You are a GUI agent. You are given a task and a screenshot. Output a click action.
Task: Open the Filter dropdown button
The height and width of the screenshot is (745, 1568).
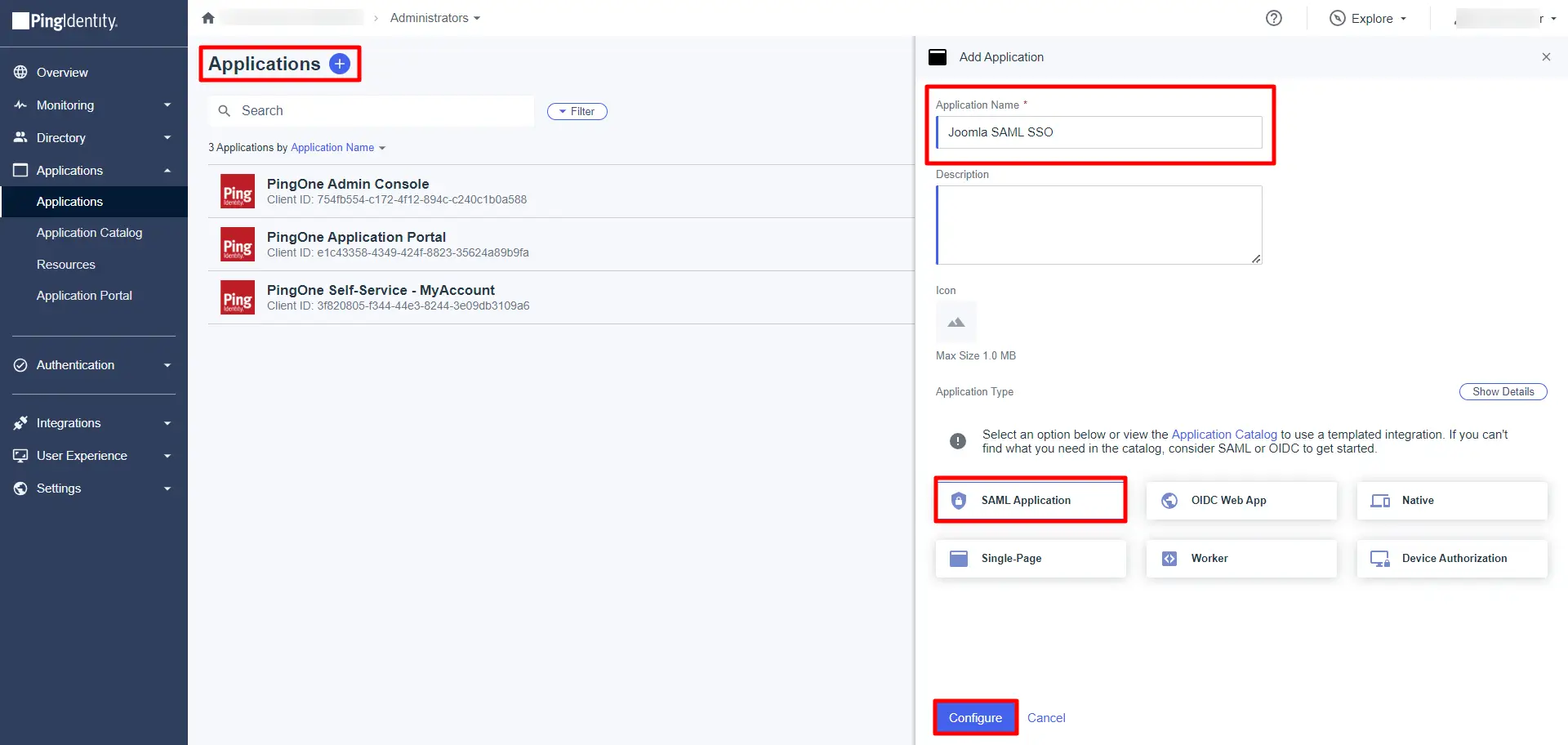tap(577, 111)
